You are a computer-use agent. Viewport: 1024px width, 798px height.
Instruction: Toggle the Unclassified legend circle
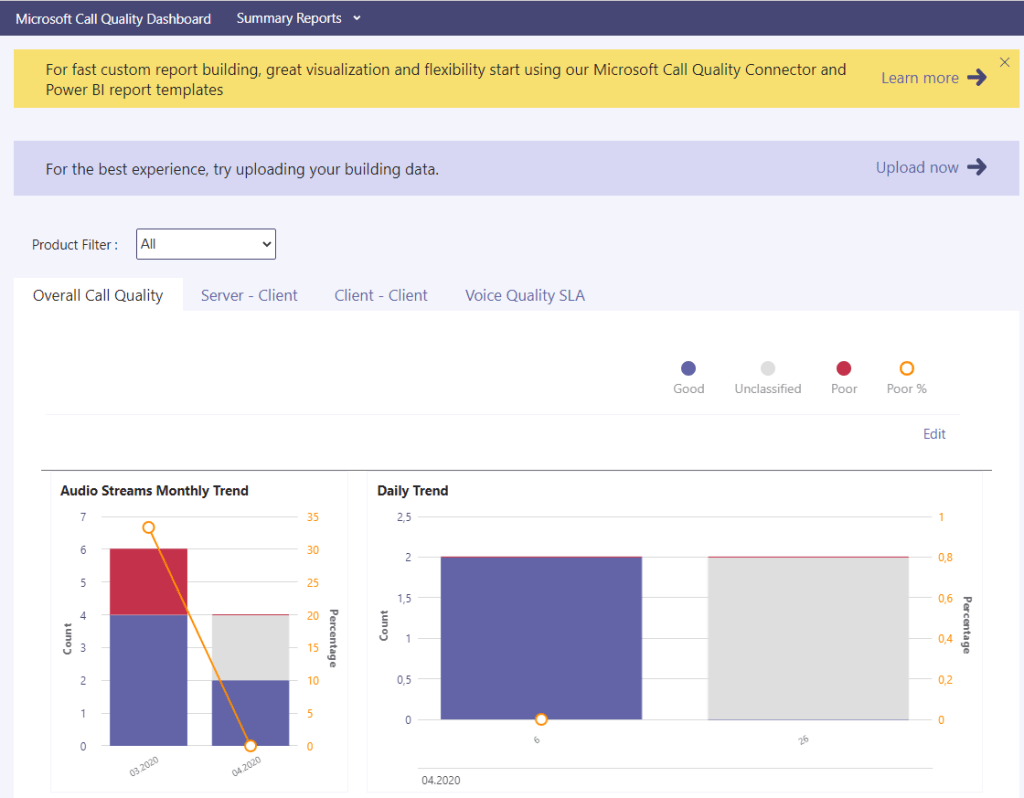768,369
